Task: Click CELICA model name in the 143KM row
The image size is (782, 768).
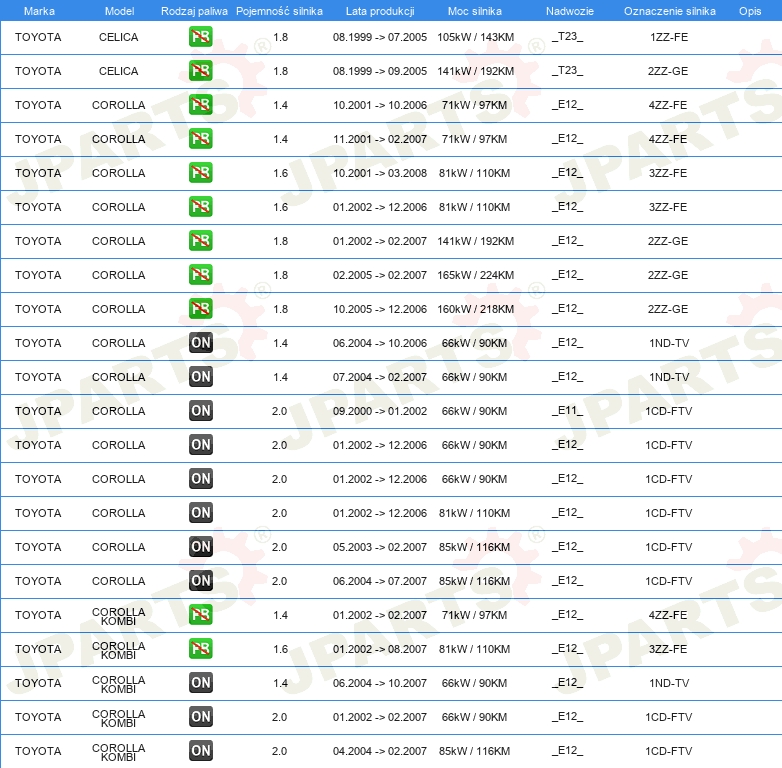Action: pos(118,37)
